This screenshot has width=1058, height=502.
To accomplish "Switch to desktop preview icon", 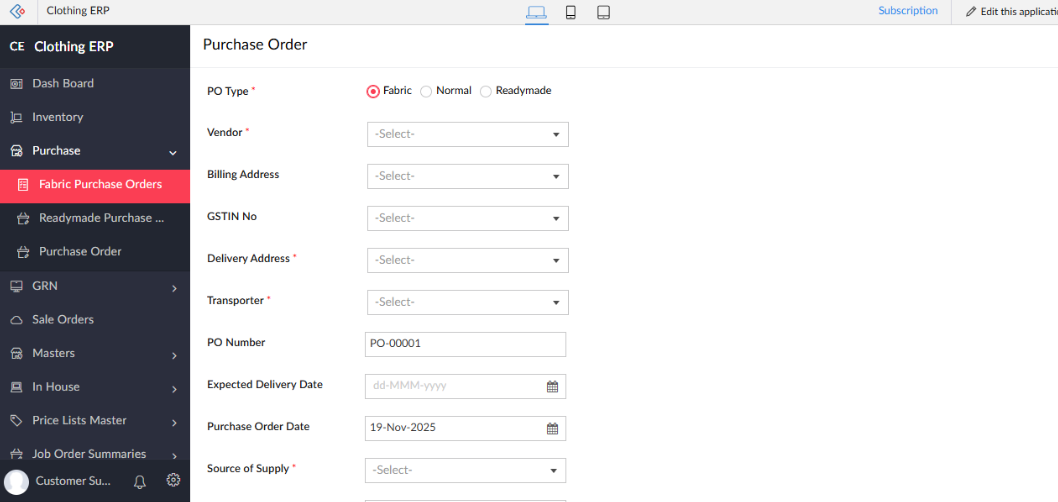I will point(536,12).
